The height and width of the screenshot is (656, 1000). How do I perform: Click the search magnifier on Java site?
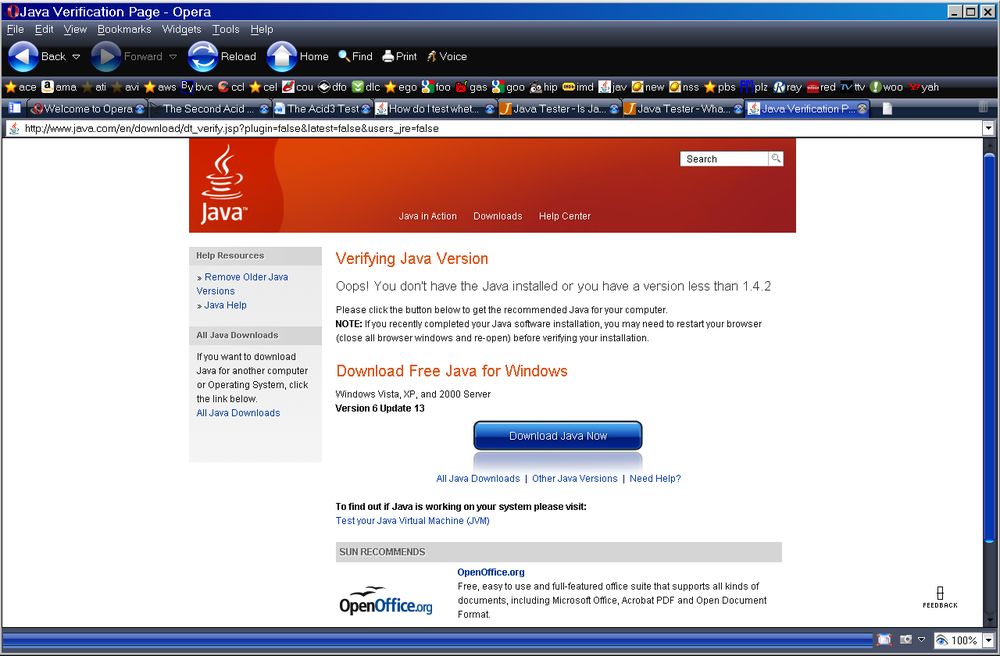coord(776,159)
